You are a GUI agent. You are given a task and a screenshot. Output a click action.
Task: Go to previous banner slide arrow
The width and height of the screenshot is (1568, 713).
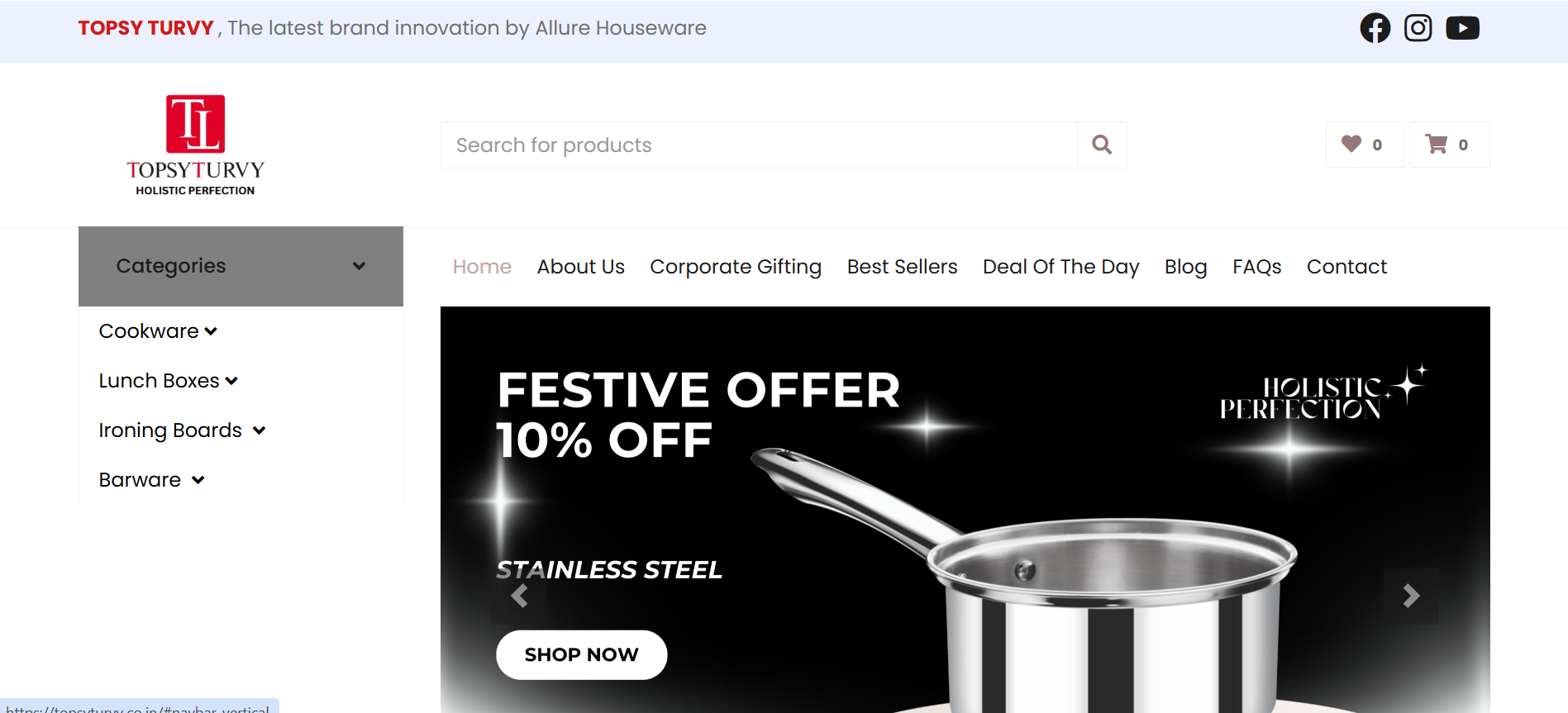coord(519,596)
